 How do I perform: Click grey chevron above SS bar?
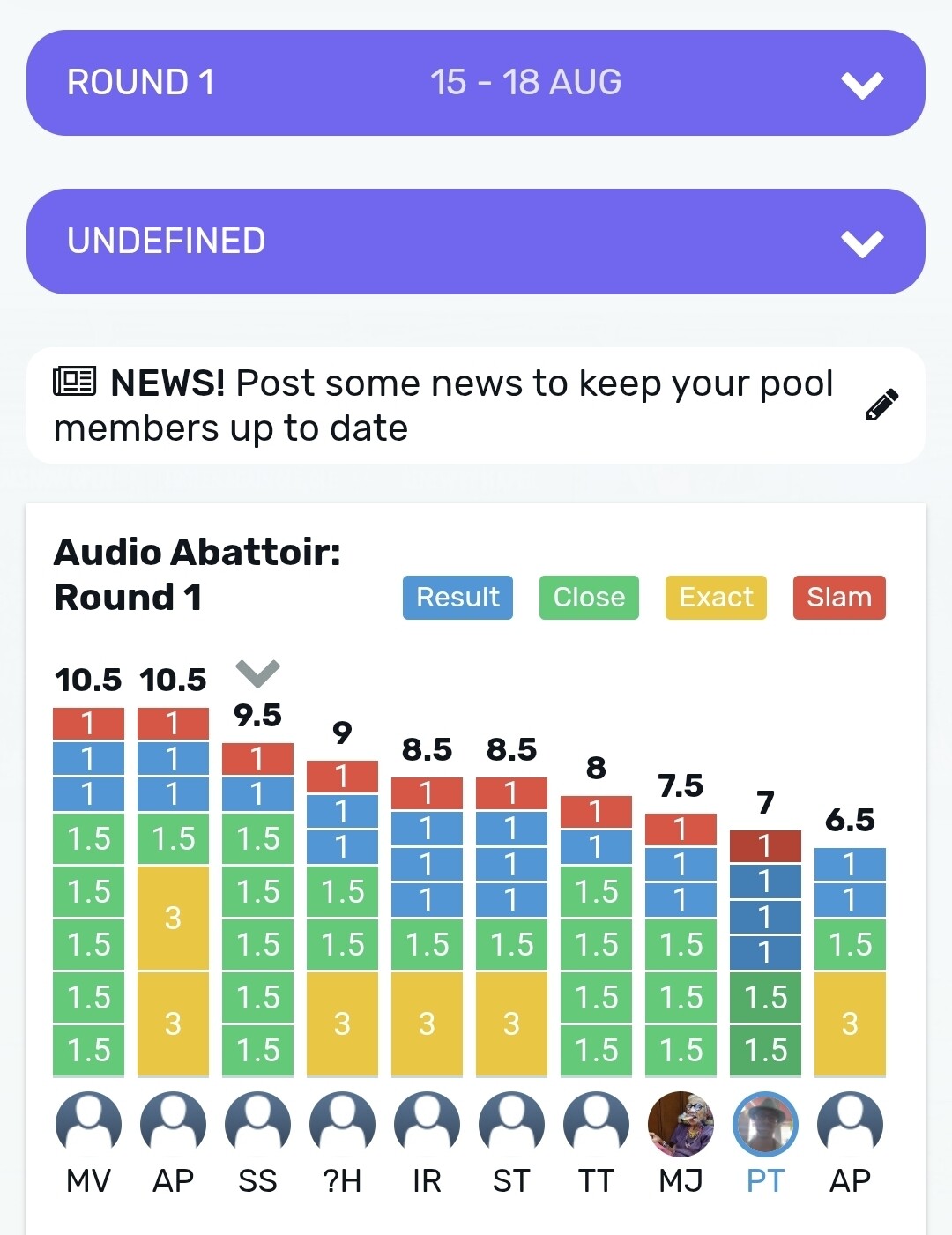pyautogui.click(x=257, y=673)
